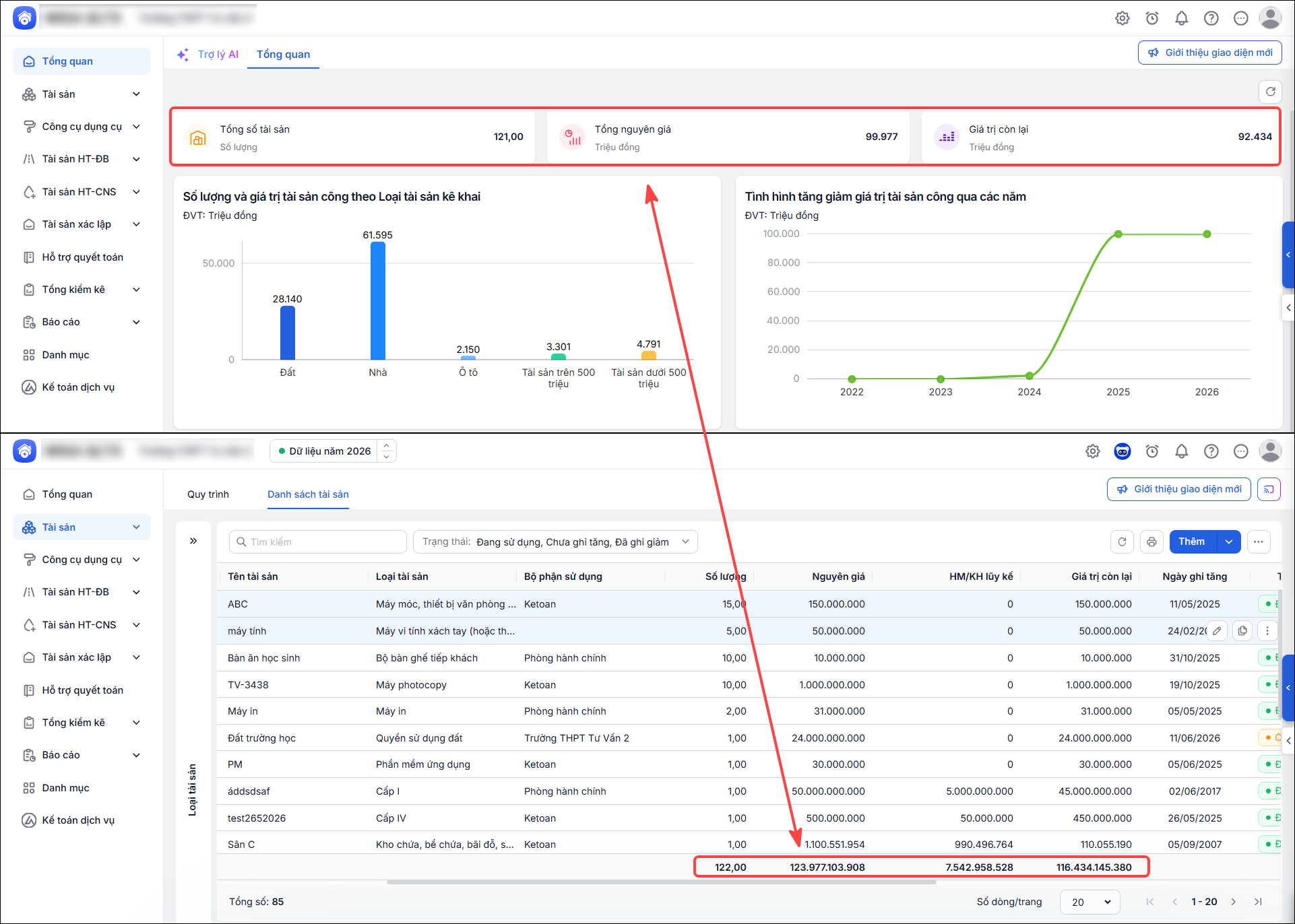Open the three-dot more options button beside Thêm

(x=1258, y=541)
